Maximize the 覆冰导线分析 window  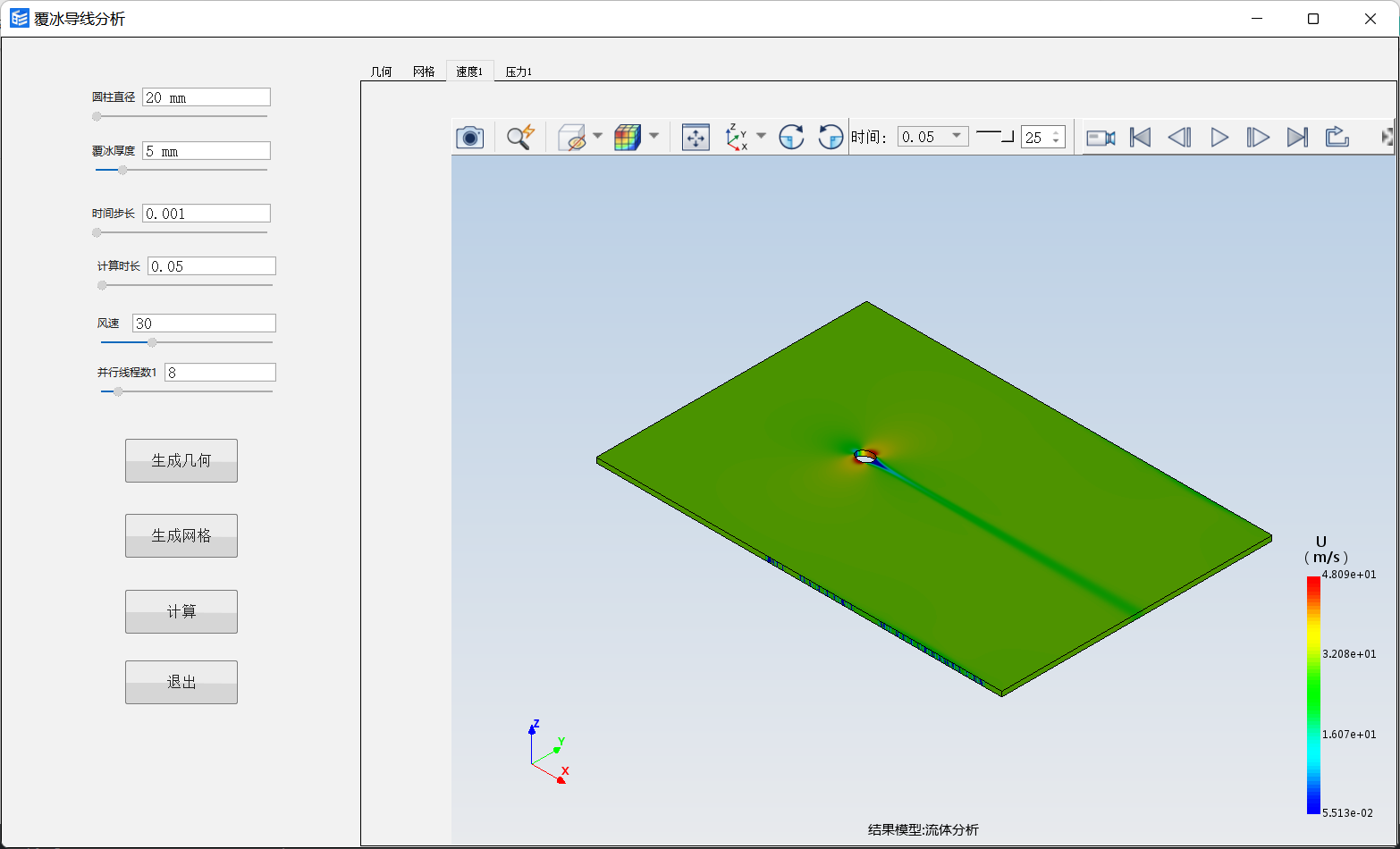tap(1313, 19)
